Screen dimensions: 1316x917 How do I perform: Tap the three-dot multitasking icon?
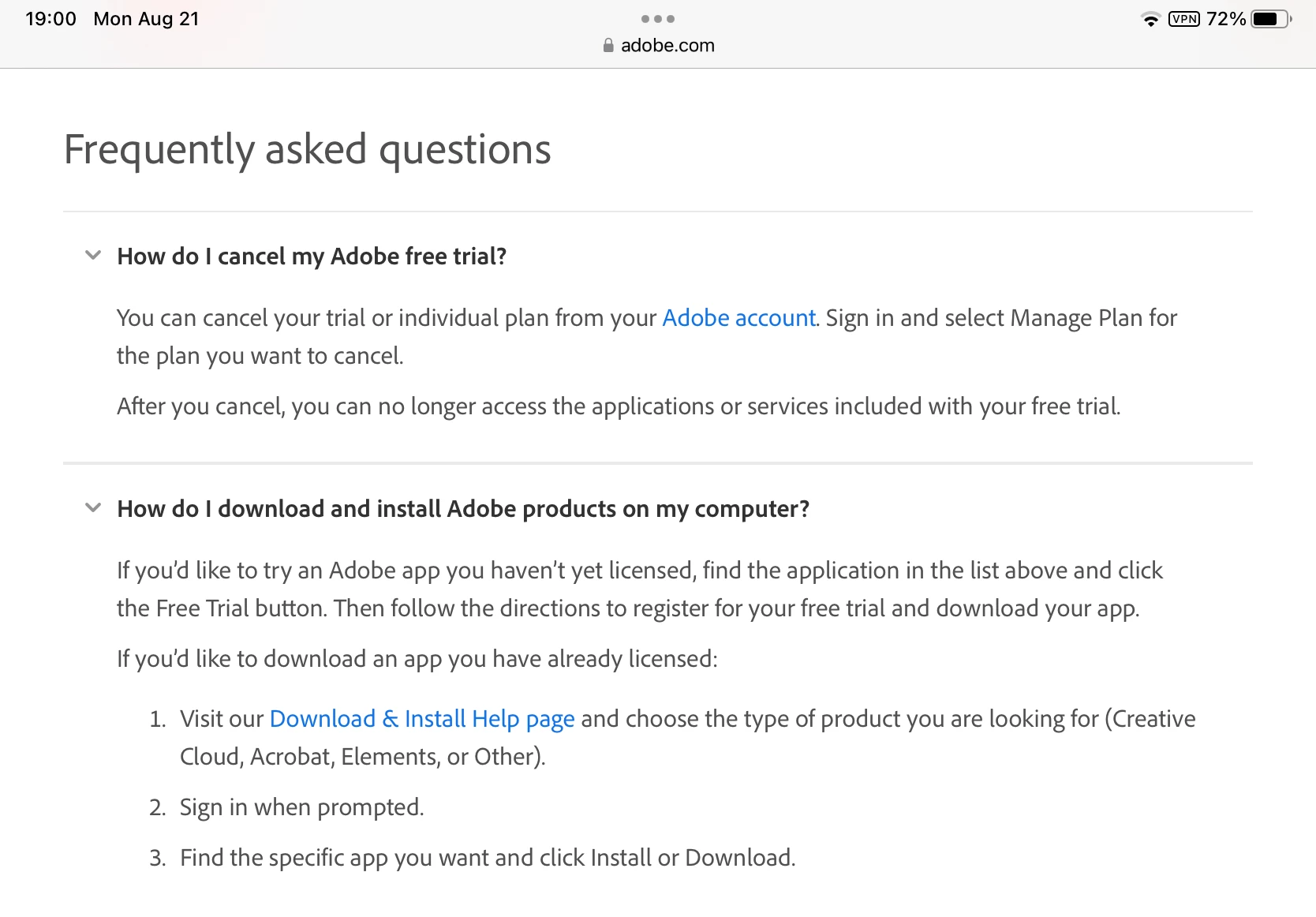(x=658, y=19)
